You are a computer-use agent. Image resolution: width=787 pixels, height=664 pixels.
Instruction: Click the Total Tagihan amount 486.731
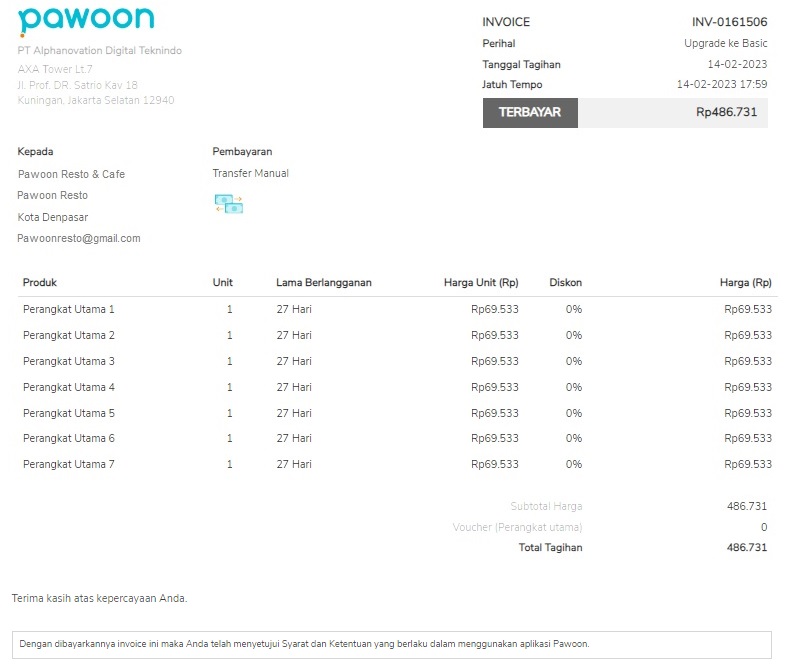click(747, 548)
